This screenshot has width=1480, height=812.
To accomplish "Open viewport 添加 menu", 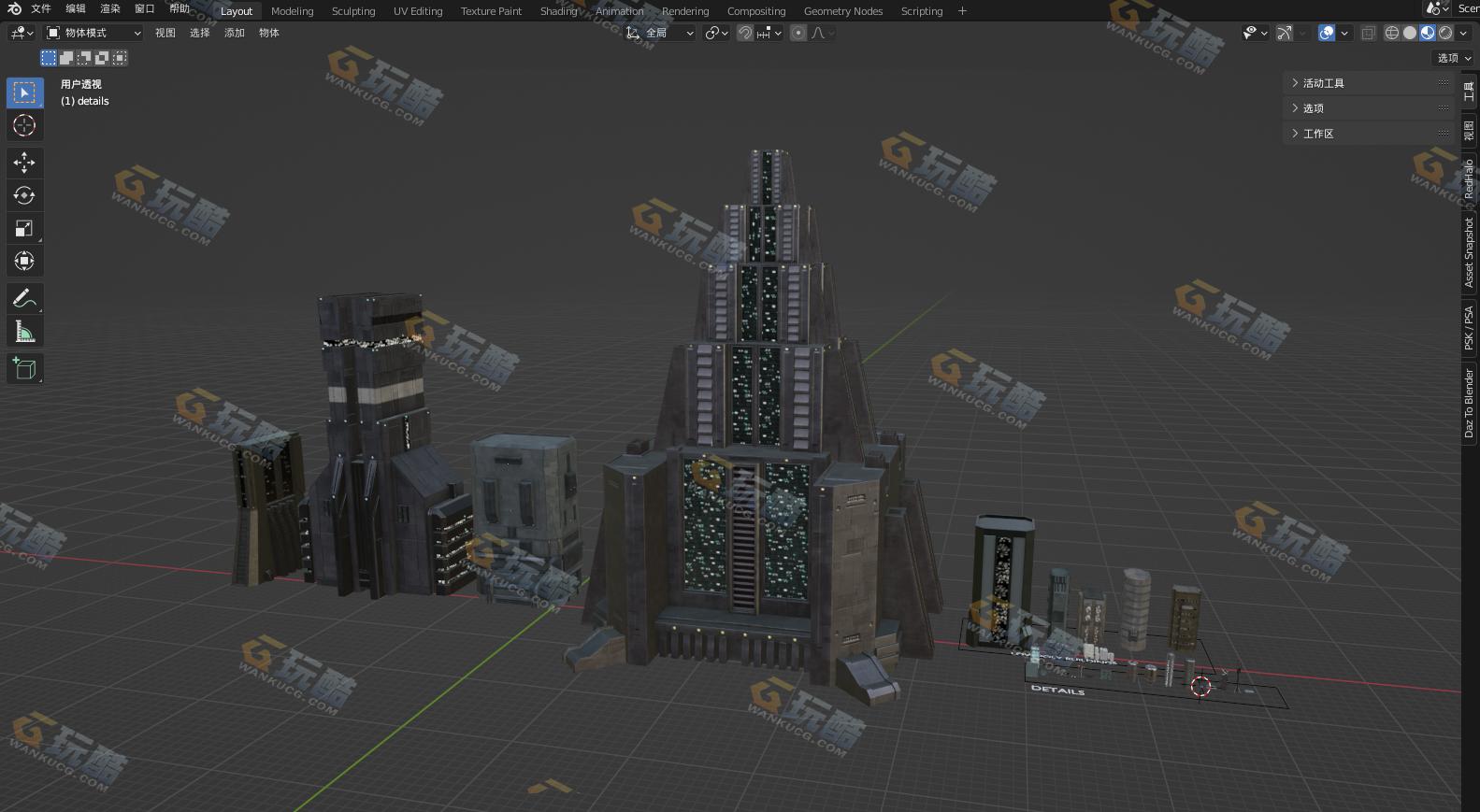I will (x=235, y=33).
